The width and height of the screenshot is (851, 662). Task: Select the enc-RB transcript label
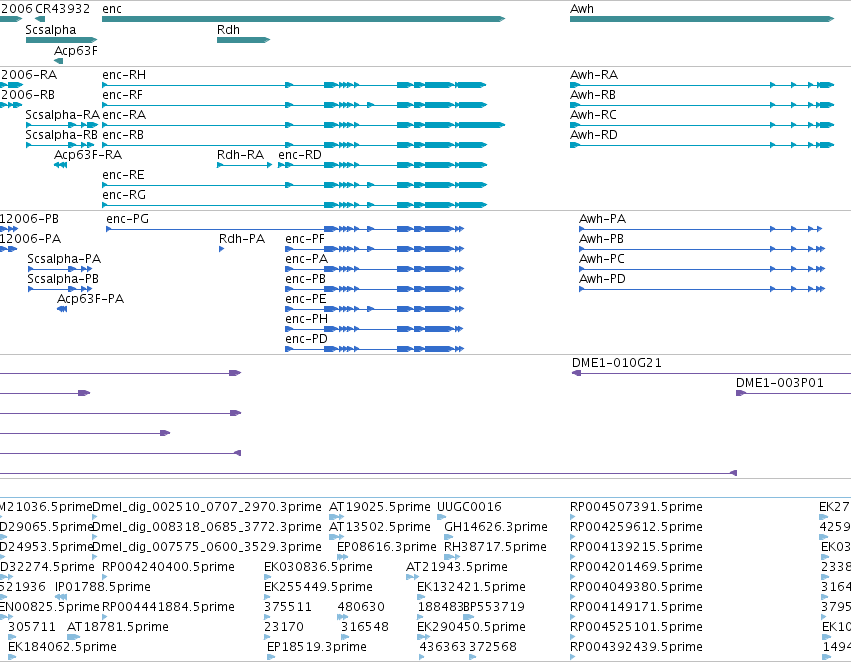click(123, 135)
